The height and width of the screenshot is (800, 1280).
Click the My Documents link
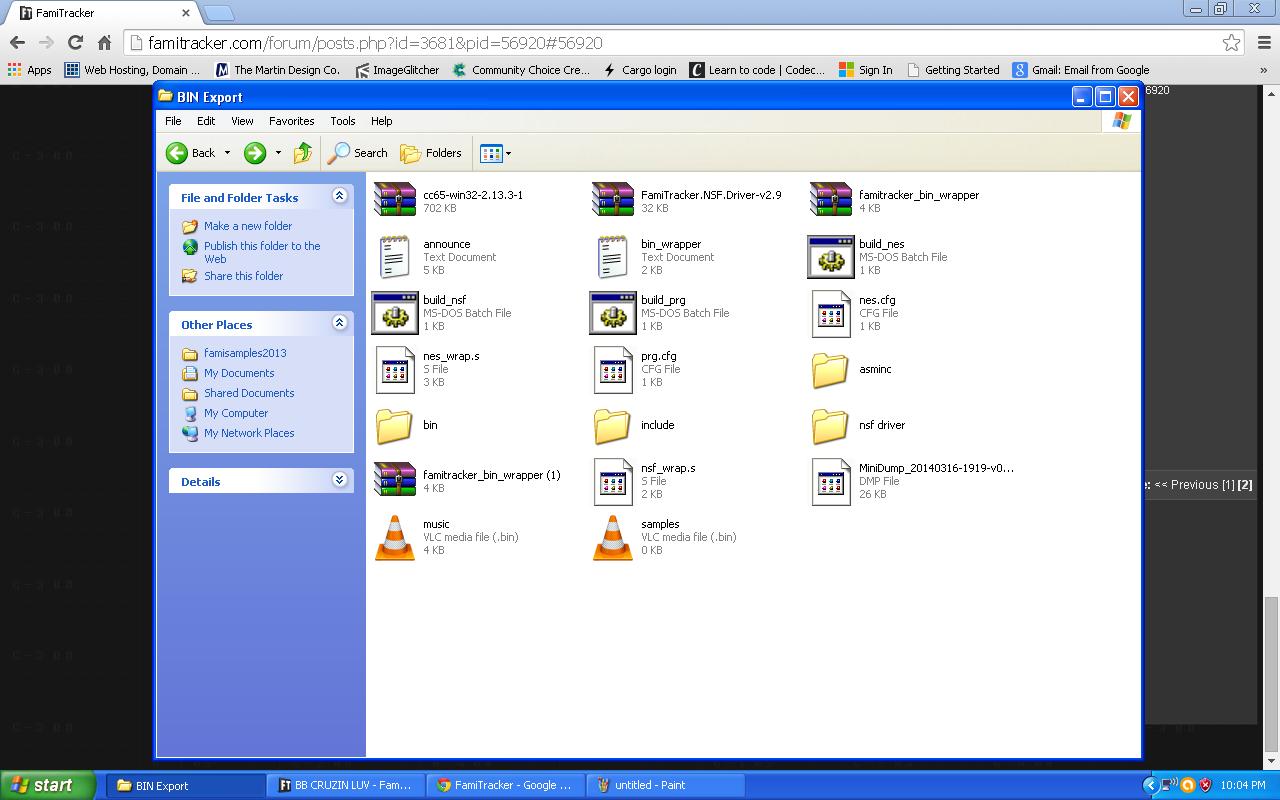(x=239, y=373)
